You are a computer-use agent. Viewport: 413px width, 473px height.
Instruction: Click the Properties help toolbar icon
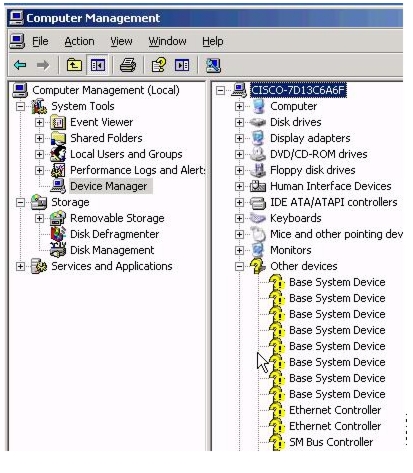[159, 65]
